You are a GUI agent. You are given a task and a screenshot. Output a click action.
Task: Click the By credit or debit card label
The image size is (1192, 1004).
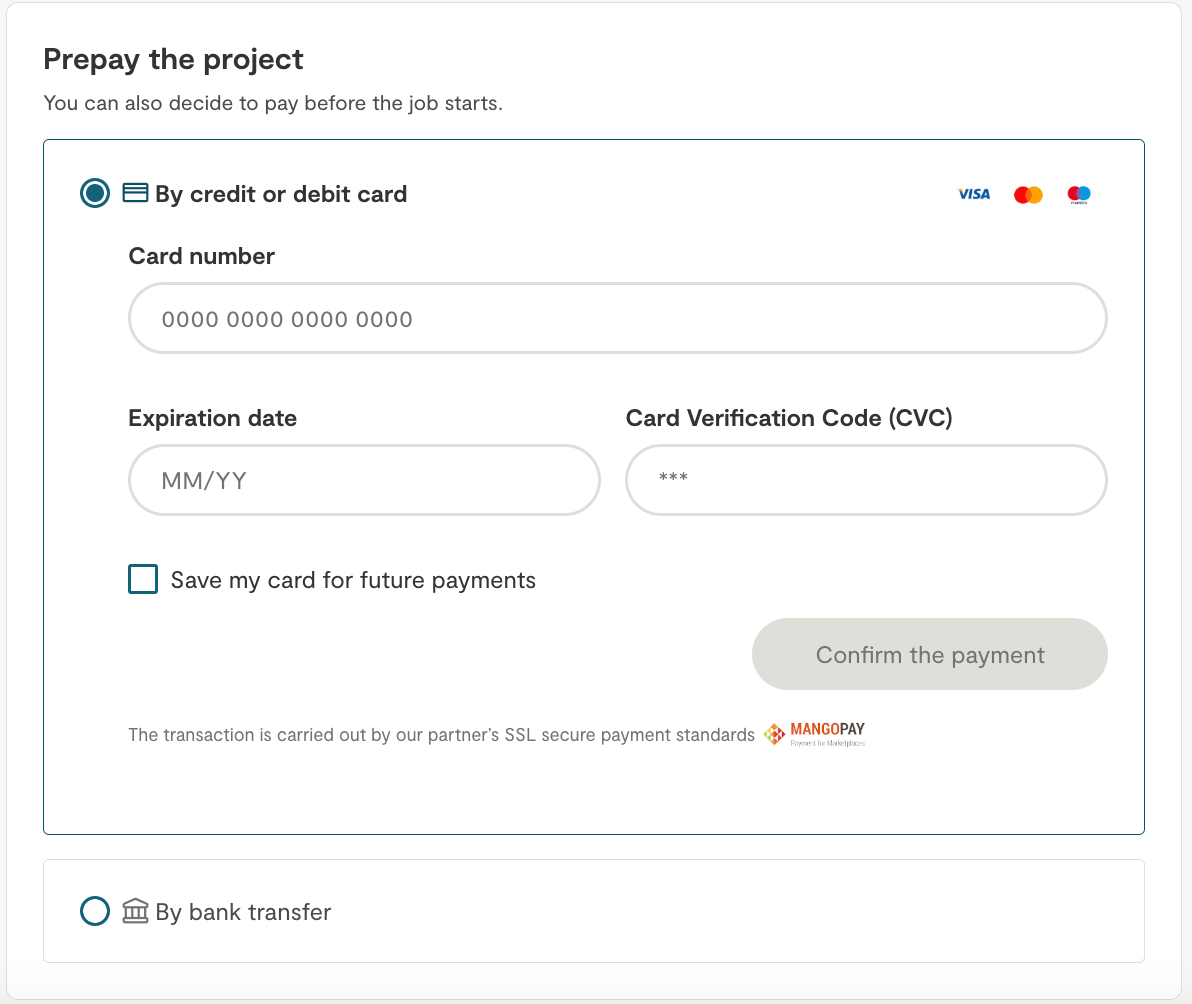click(281, 194)
